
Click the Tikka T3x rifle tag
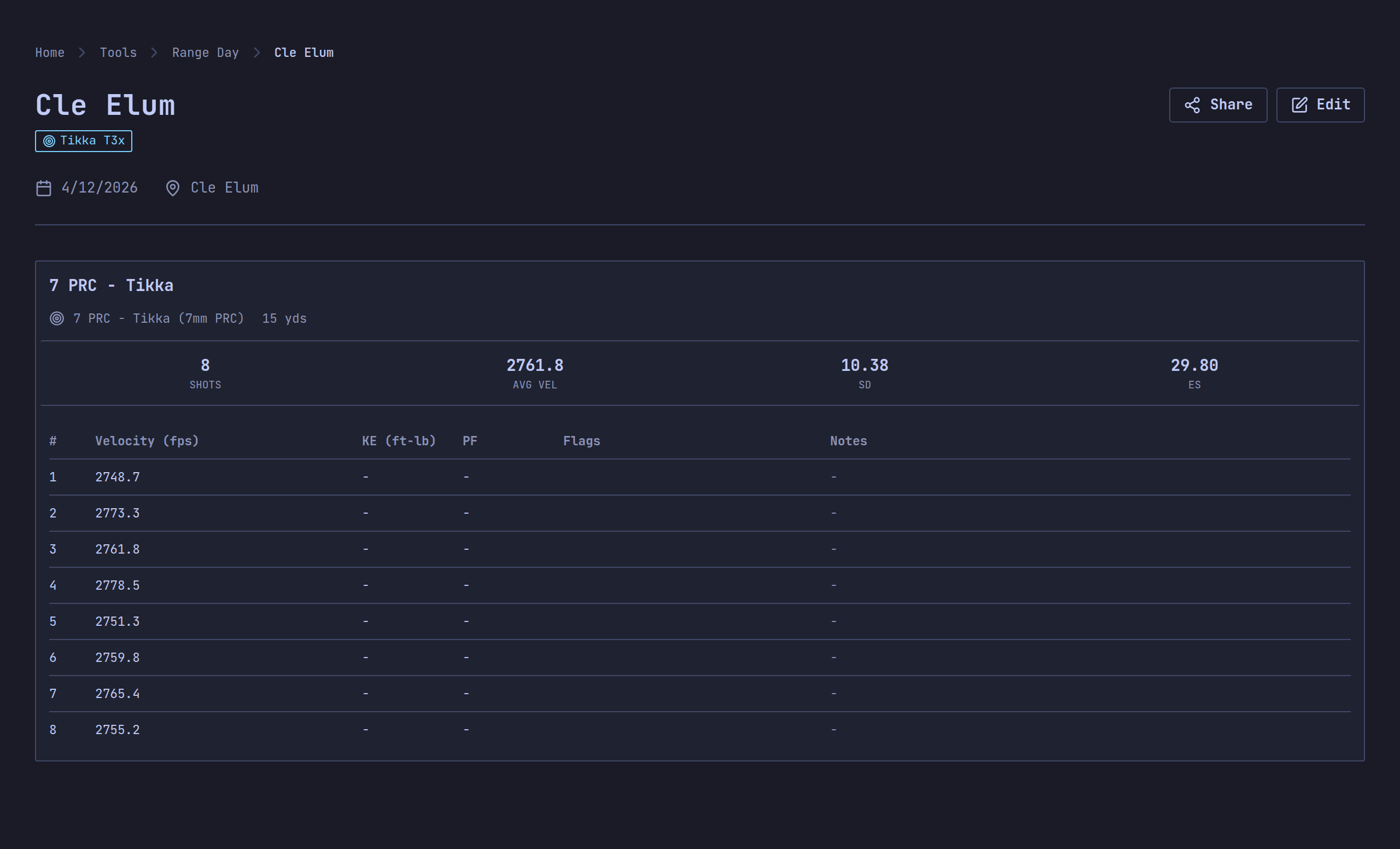pyautogui.click(x=84, y=141)
